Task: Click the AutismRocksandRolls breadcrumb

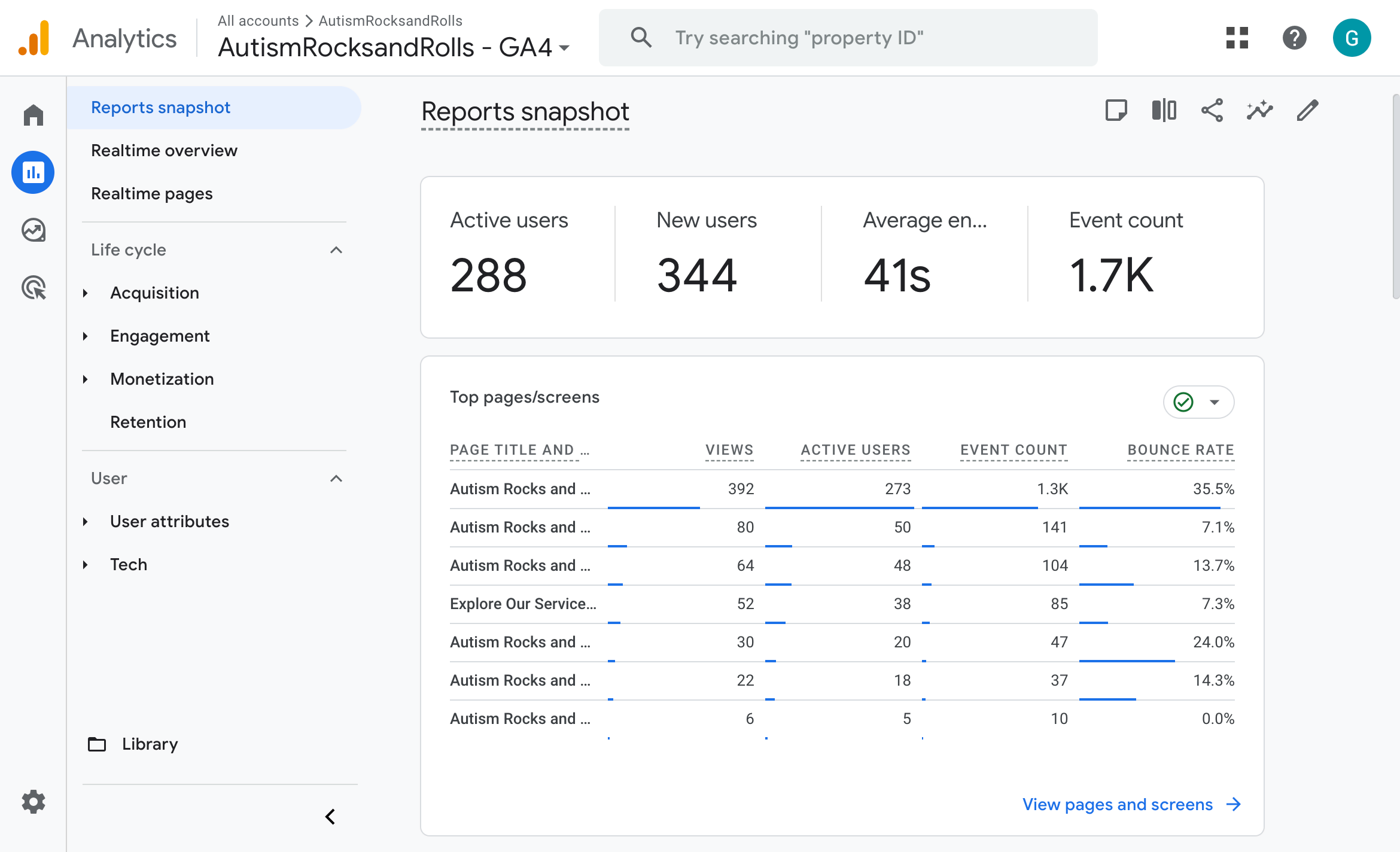Action: [x=391, y=21]
